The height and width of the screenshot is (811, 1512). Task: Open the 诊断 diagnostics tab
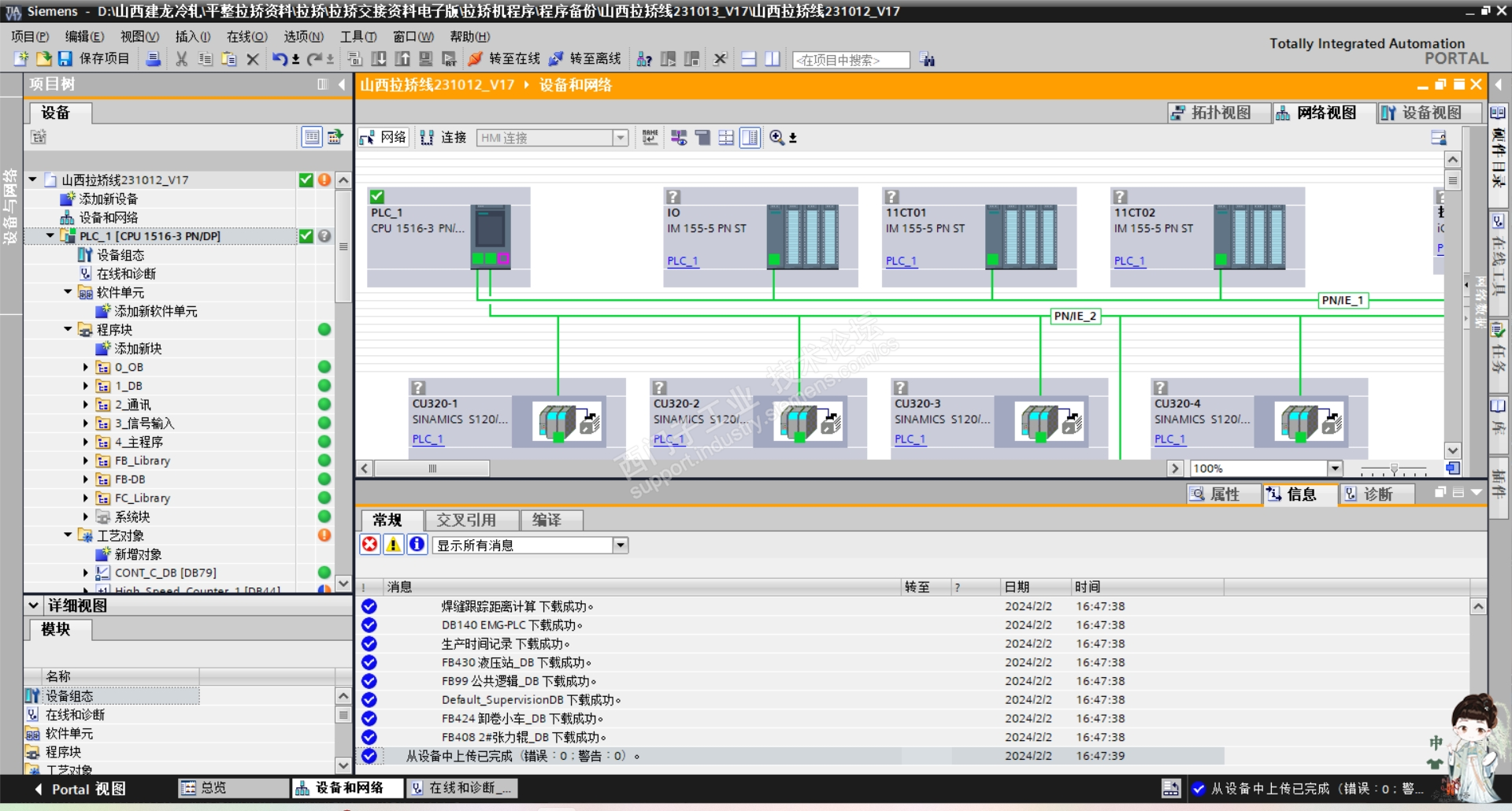(1377, 494)
